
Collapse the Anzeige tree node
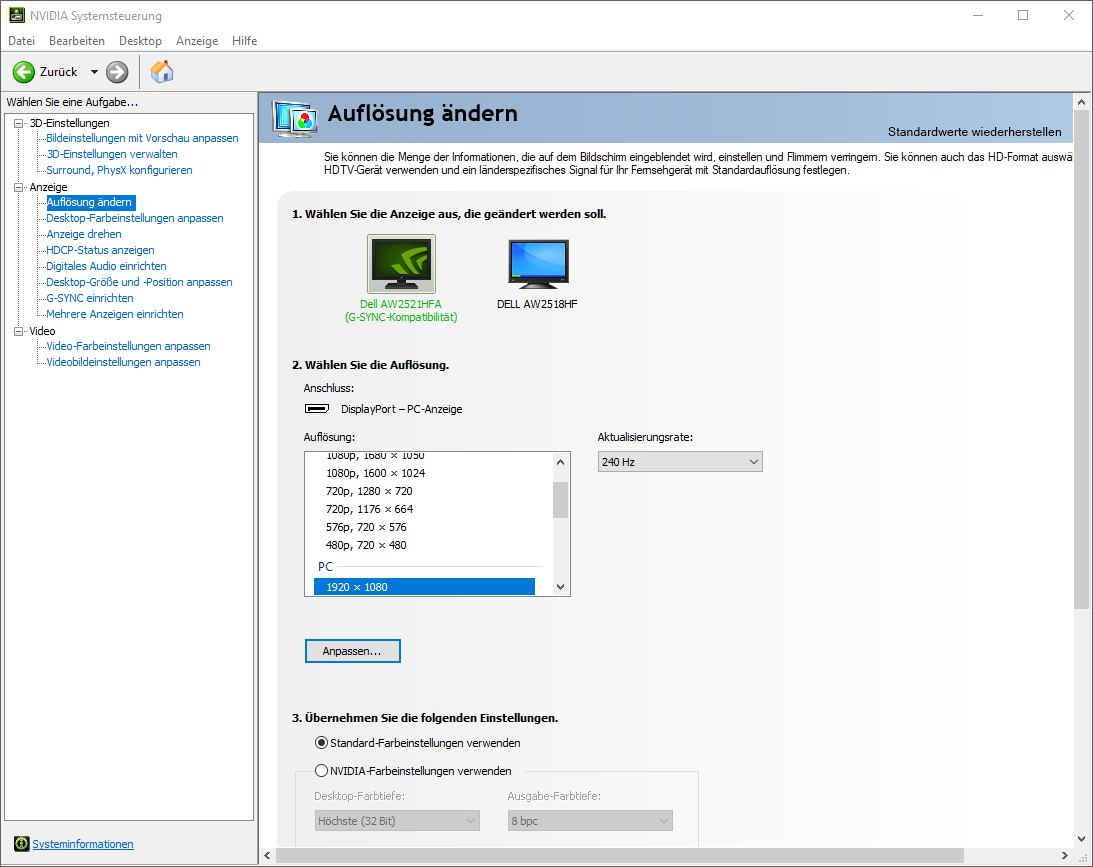[x=19, y=187]
